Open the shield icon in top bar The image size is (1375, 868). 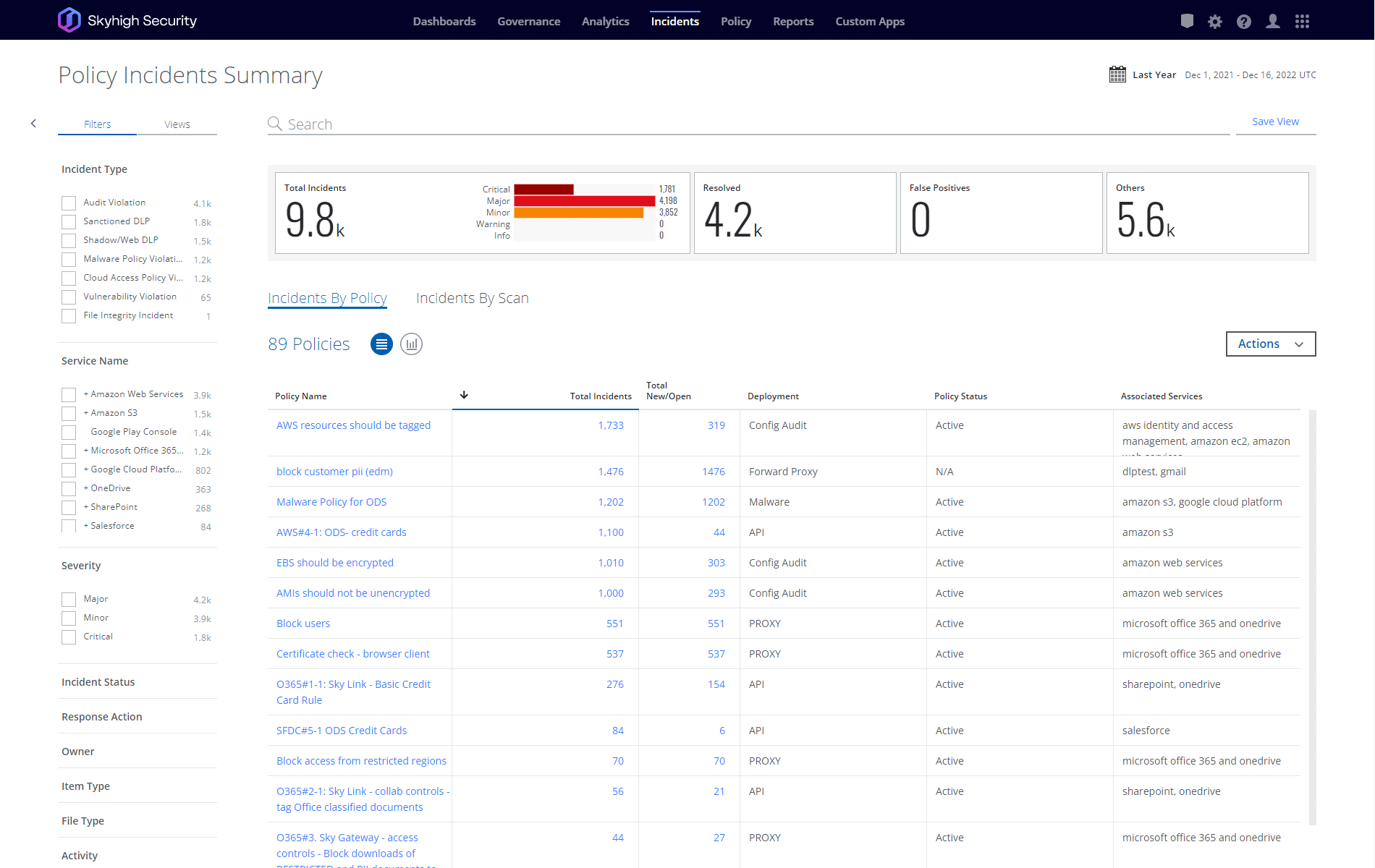click(1187, 22)
